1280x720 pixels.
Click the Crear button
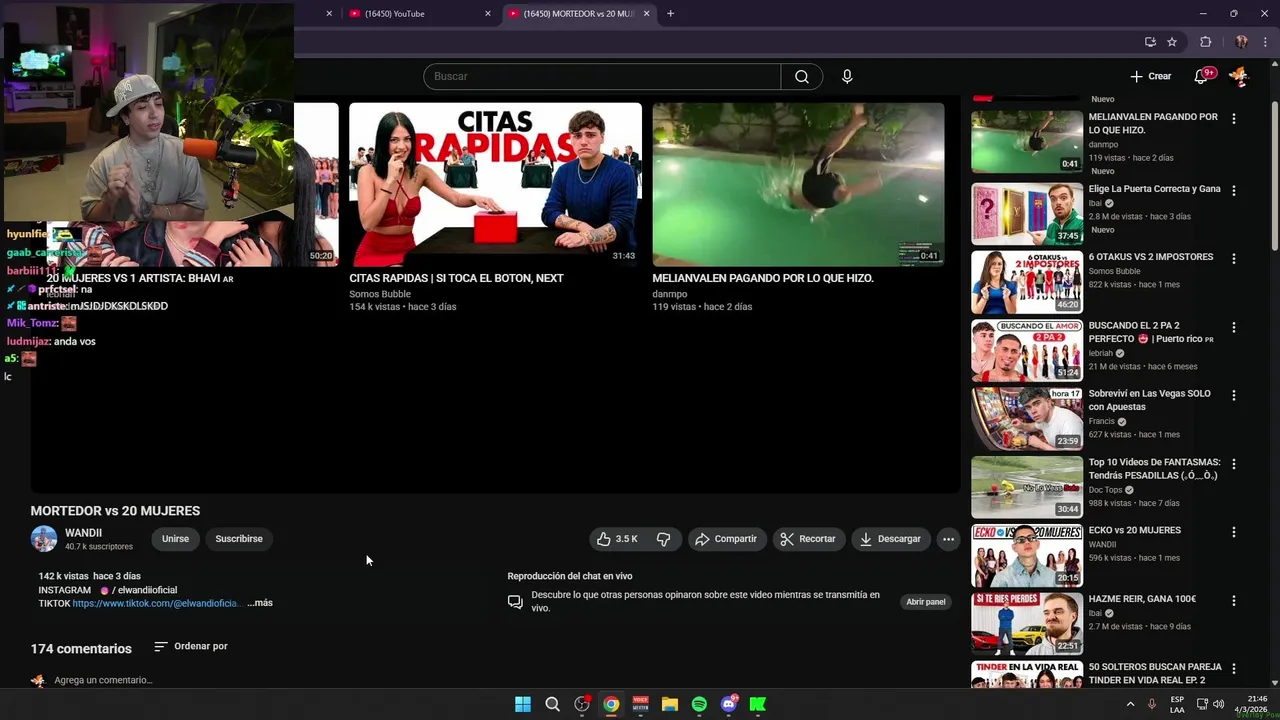(x=1150, y=76)
